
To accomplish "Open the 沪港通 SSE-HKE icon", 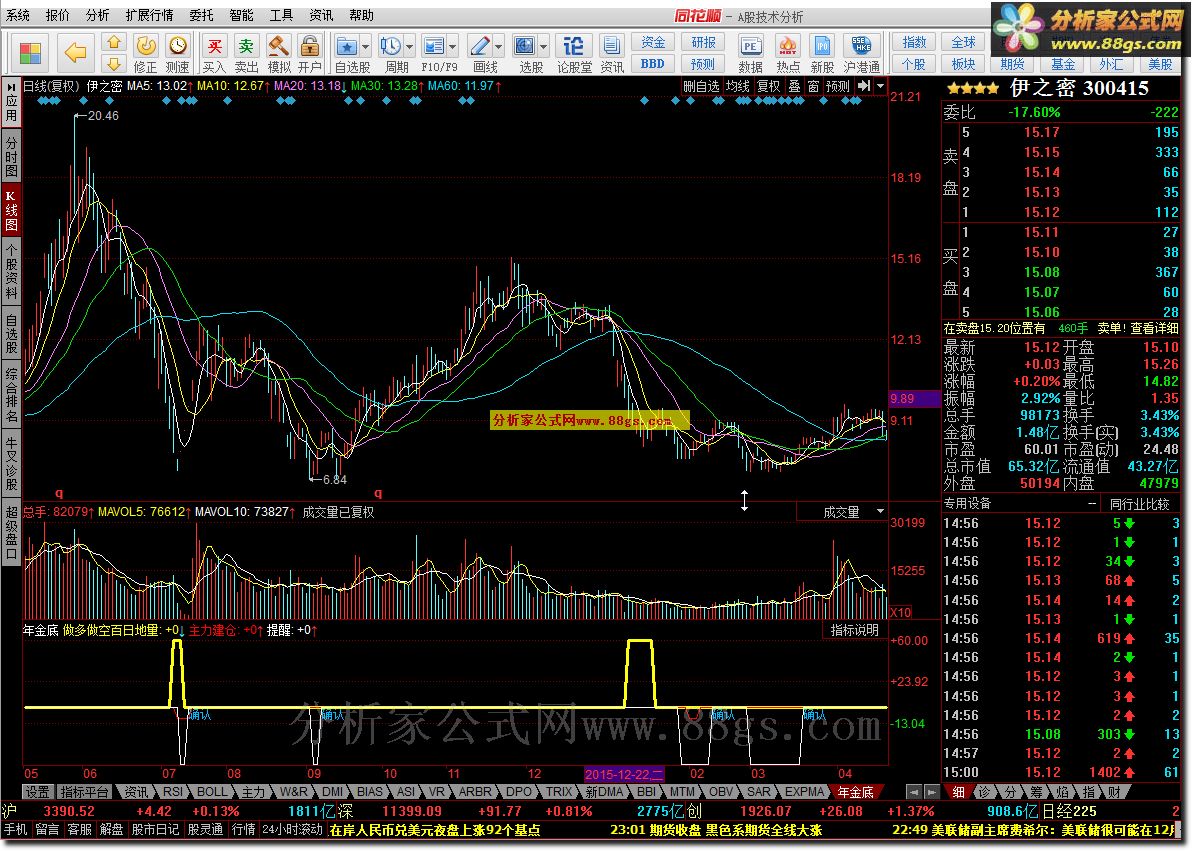I will 861,54.
